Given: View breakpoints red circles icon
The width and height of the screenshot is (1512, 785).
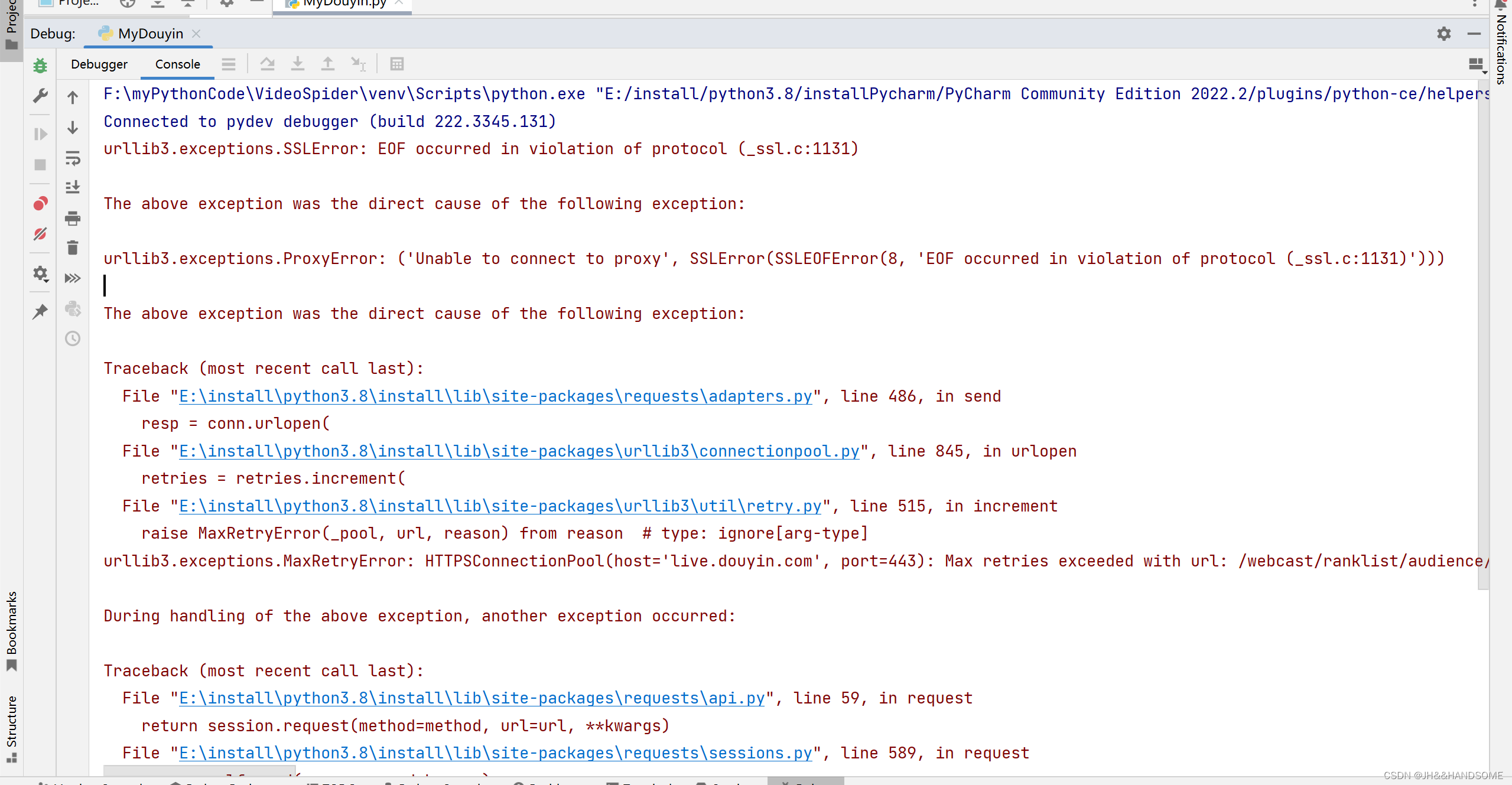Looking at the screenshot, I should click(x=40, y=204).
